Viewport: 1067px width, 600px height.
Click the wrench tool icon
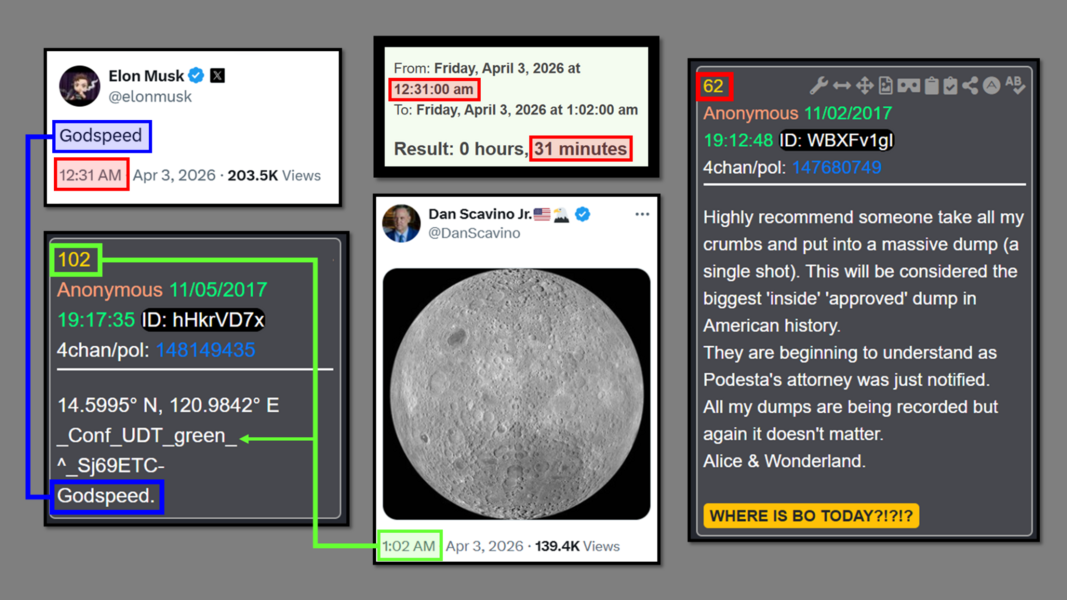point(818,86)
